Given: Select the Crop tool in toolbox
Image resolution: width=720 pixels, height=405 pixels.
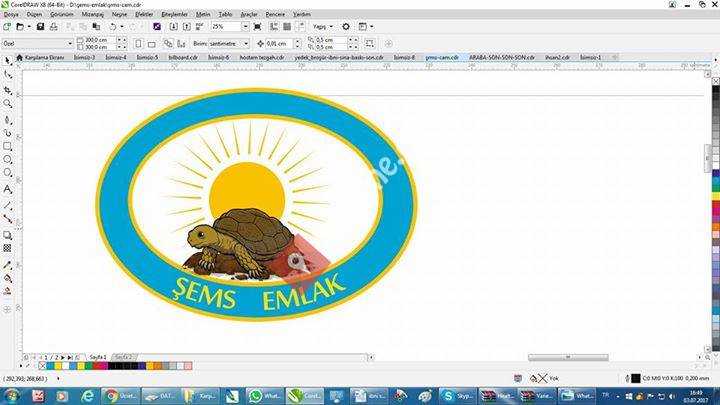Looking at the screenshot, I should [x=8, y=89].
